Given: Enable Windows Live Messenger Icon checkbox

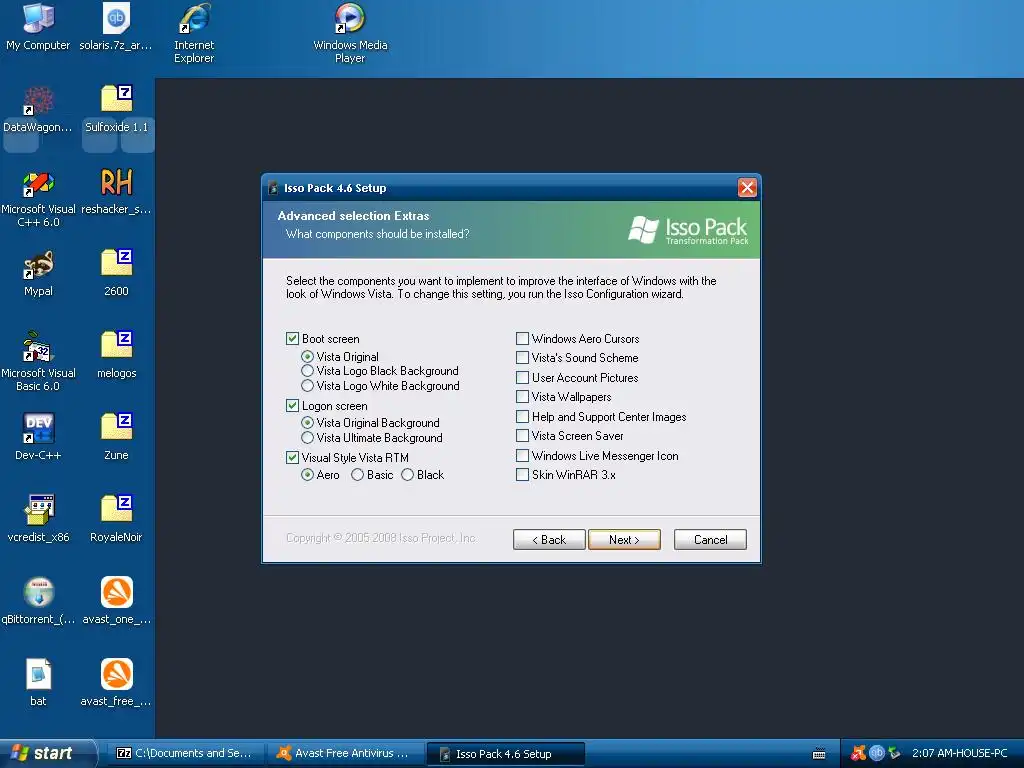Looking at the screenshot, I should [522, 455].
